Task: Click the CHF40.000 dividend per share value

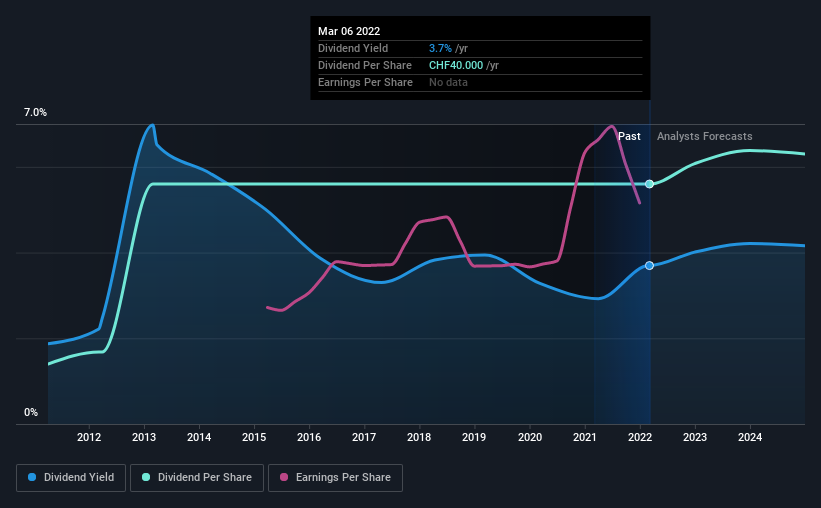Action: (456, 65)
